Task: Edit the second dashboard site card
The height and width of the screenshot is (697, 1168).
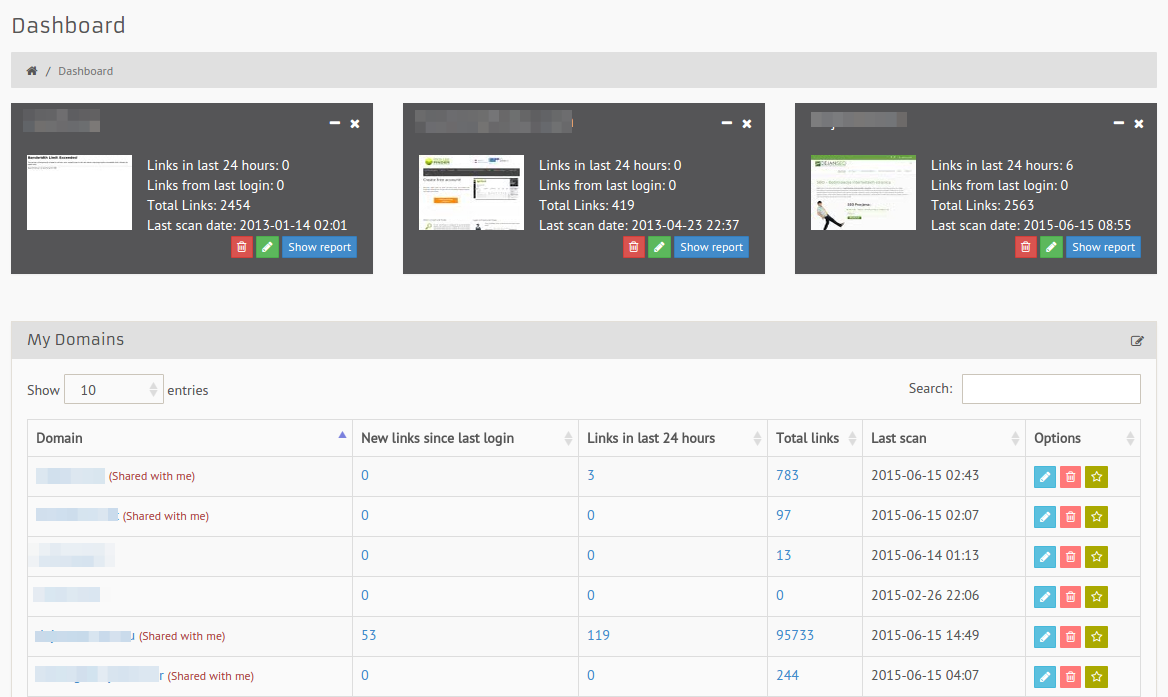Action: [659, 247]
